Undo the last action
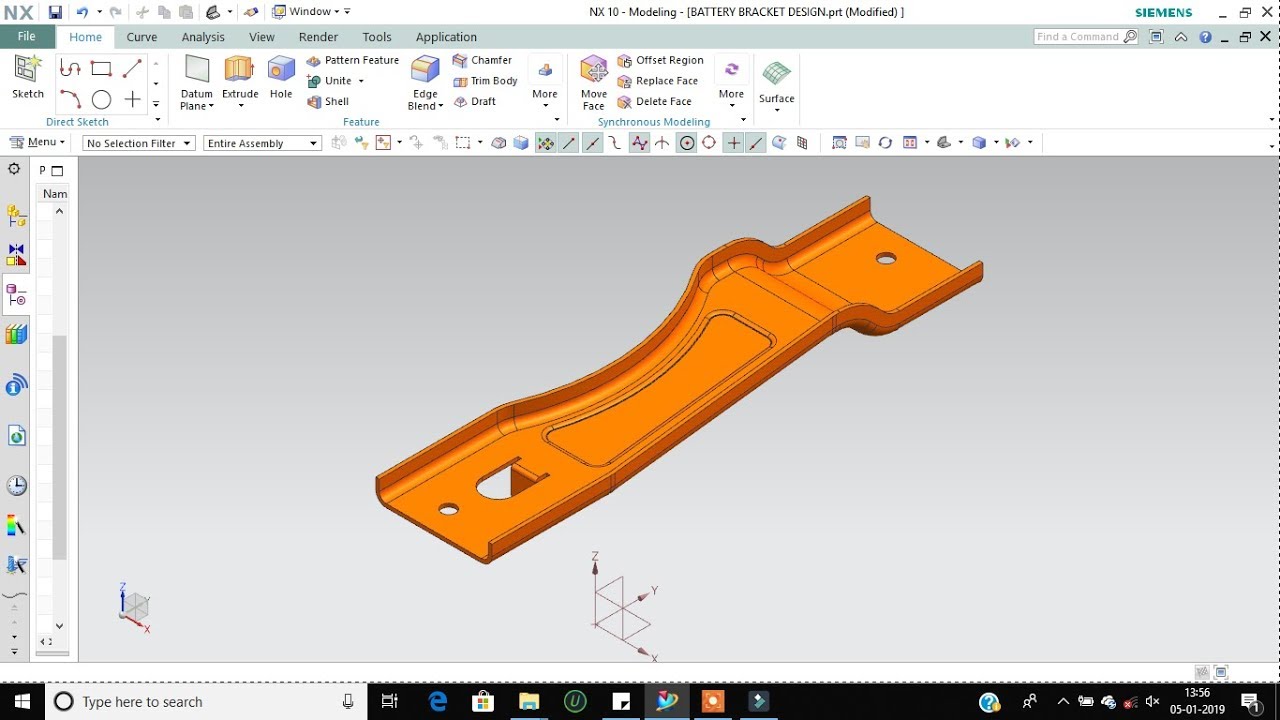Viewport: 1280px width, 720px height. pos(82,12)
